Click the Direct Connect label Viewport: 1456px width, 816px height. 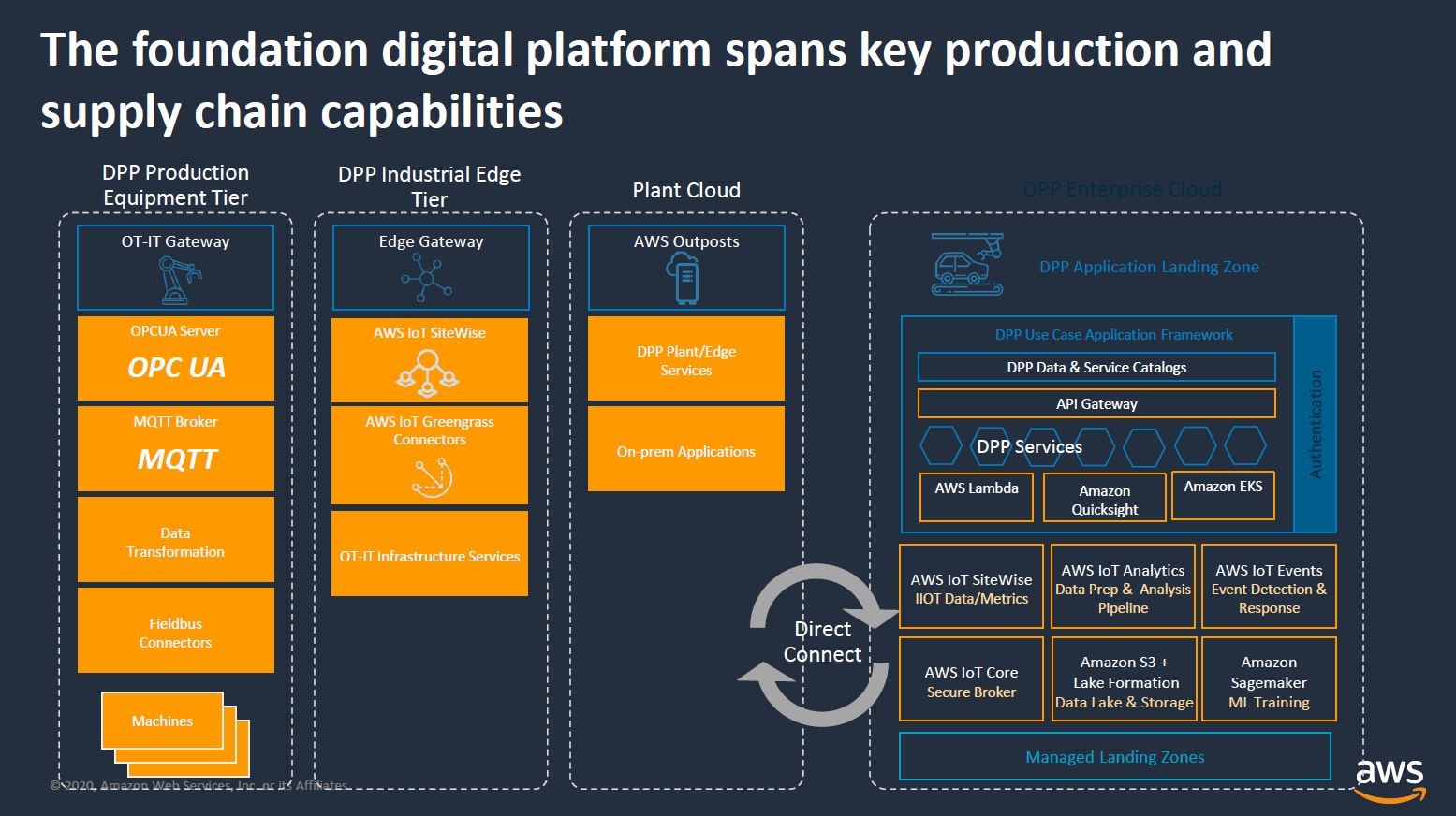[x=822, y=641]
